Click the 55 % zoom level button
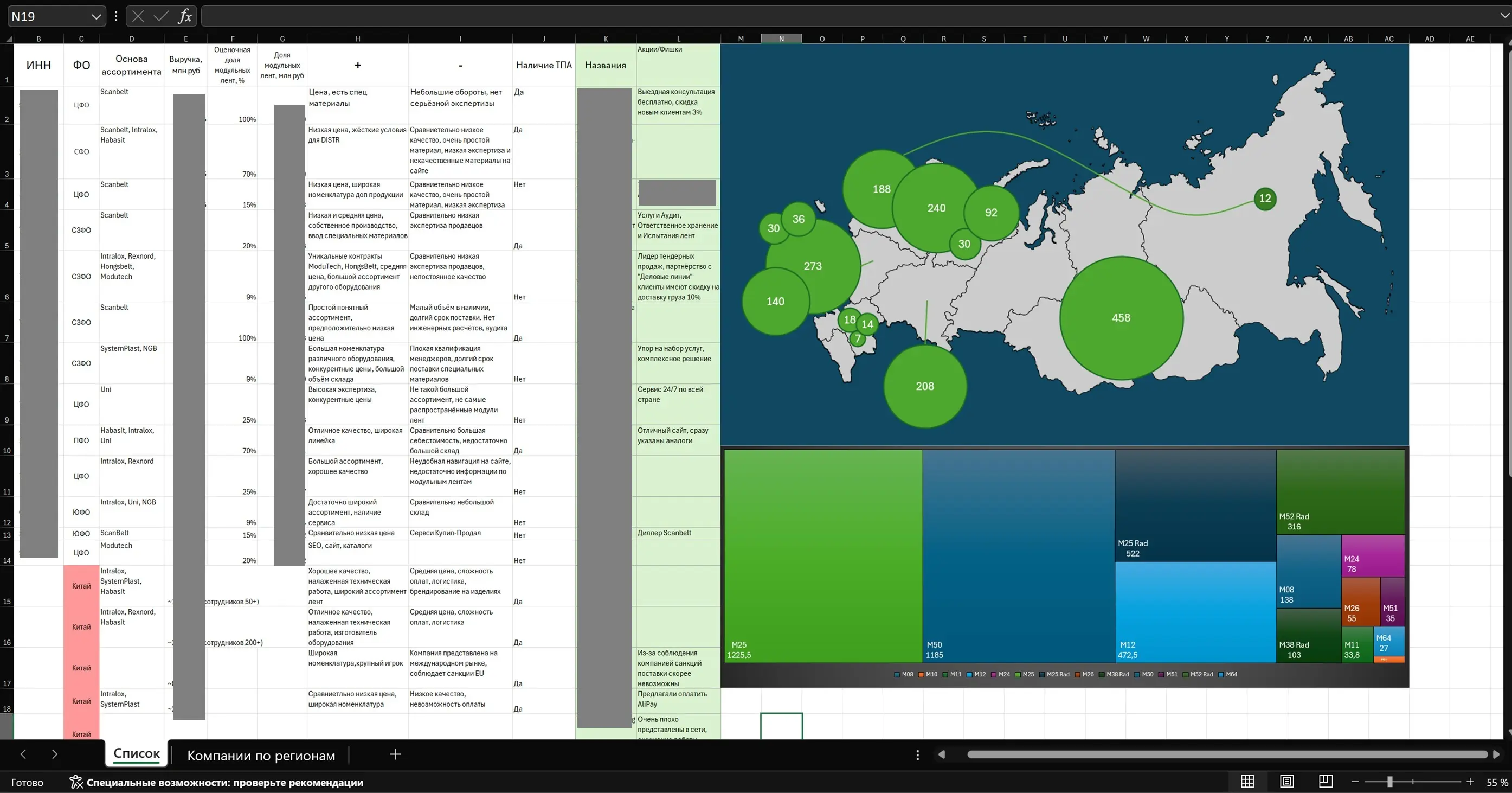The width and height of the screenshot is (1512, 793). tap(1497, 783)
